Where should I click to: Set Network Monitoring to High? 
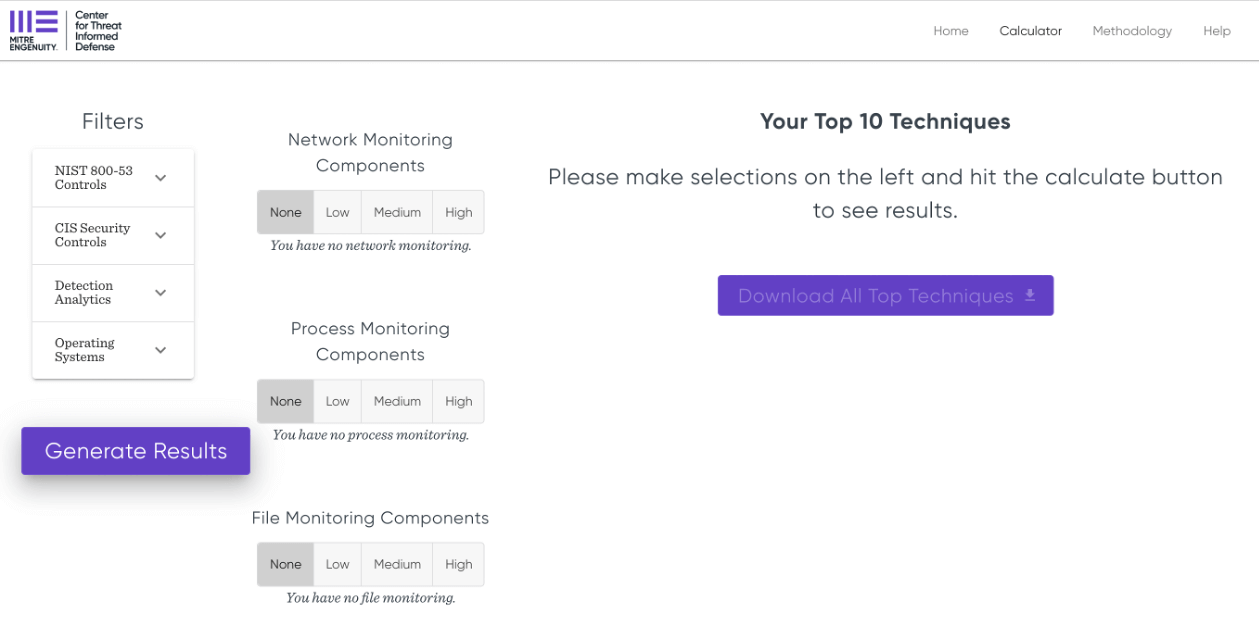tap(458, 212)
